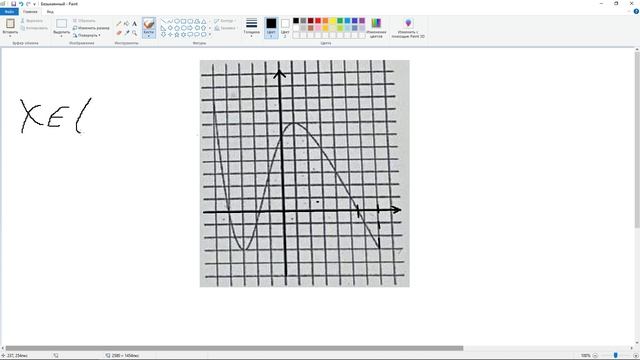Select the Five-point star shape

177,35
